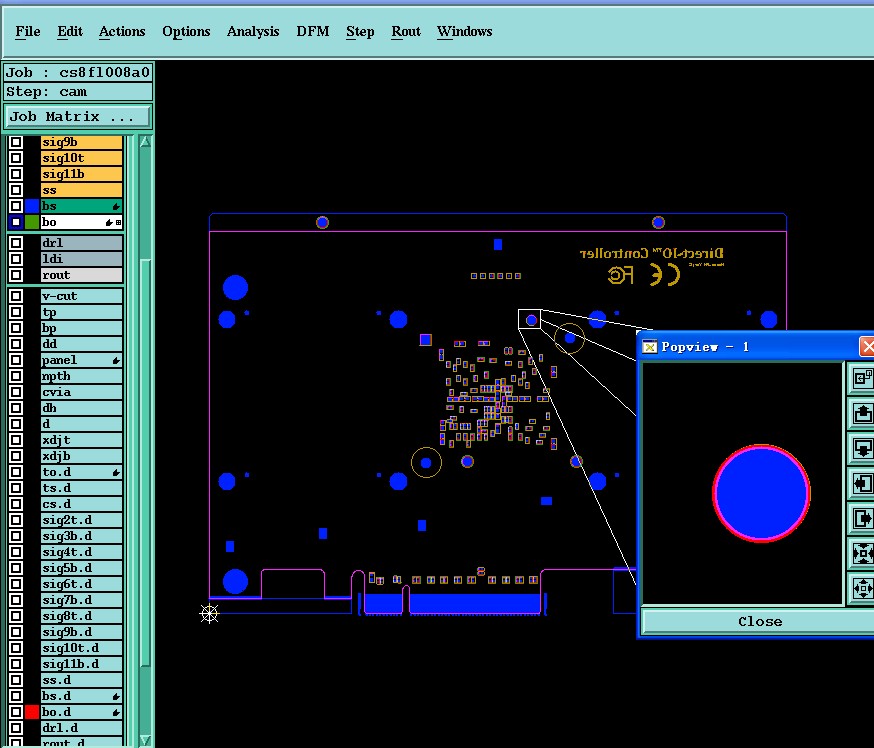
Task: Enable the rout layer checkbox
Action: pos(16,275)
